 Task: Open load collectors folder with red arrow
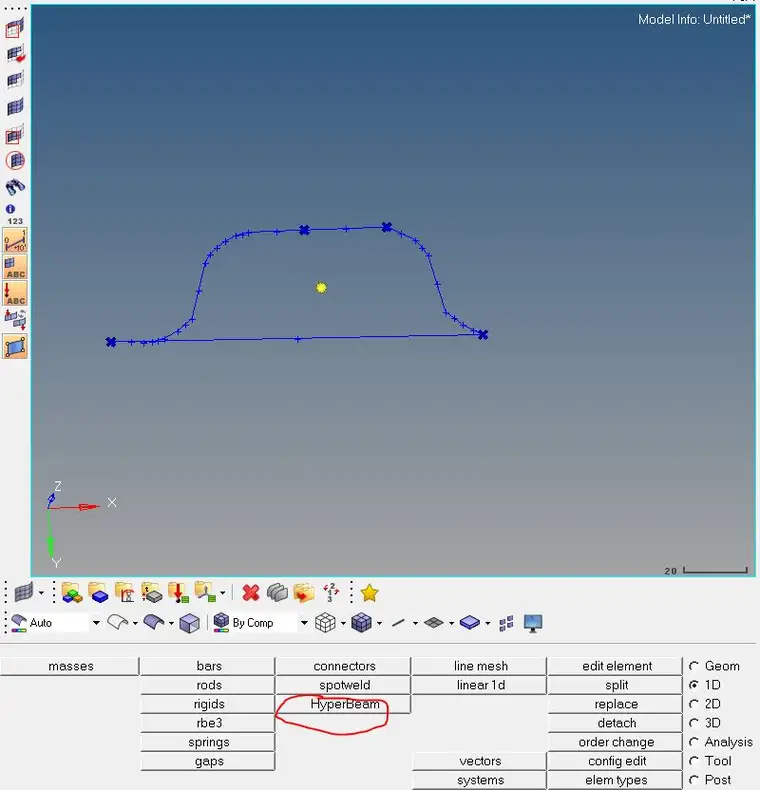[x=178, y=592]
